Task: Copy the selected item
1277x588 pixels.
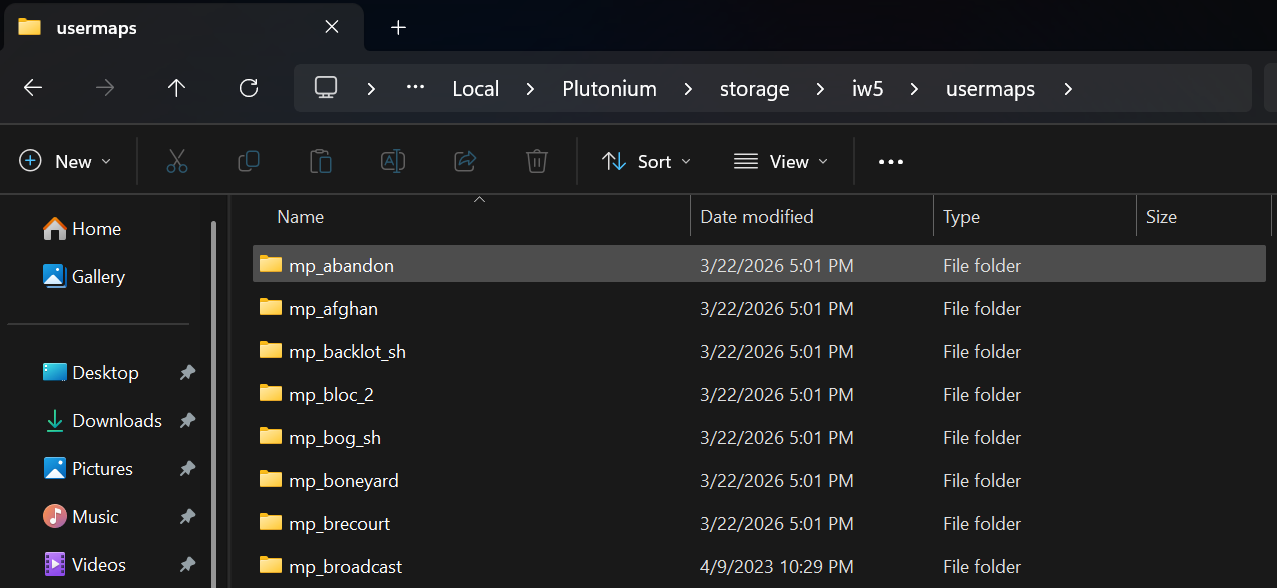Action: tap(249, 161)
